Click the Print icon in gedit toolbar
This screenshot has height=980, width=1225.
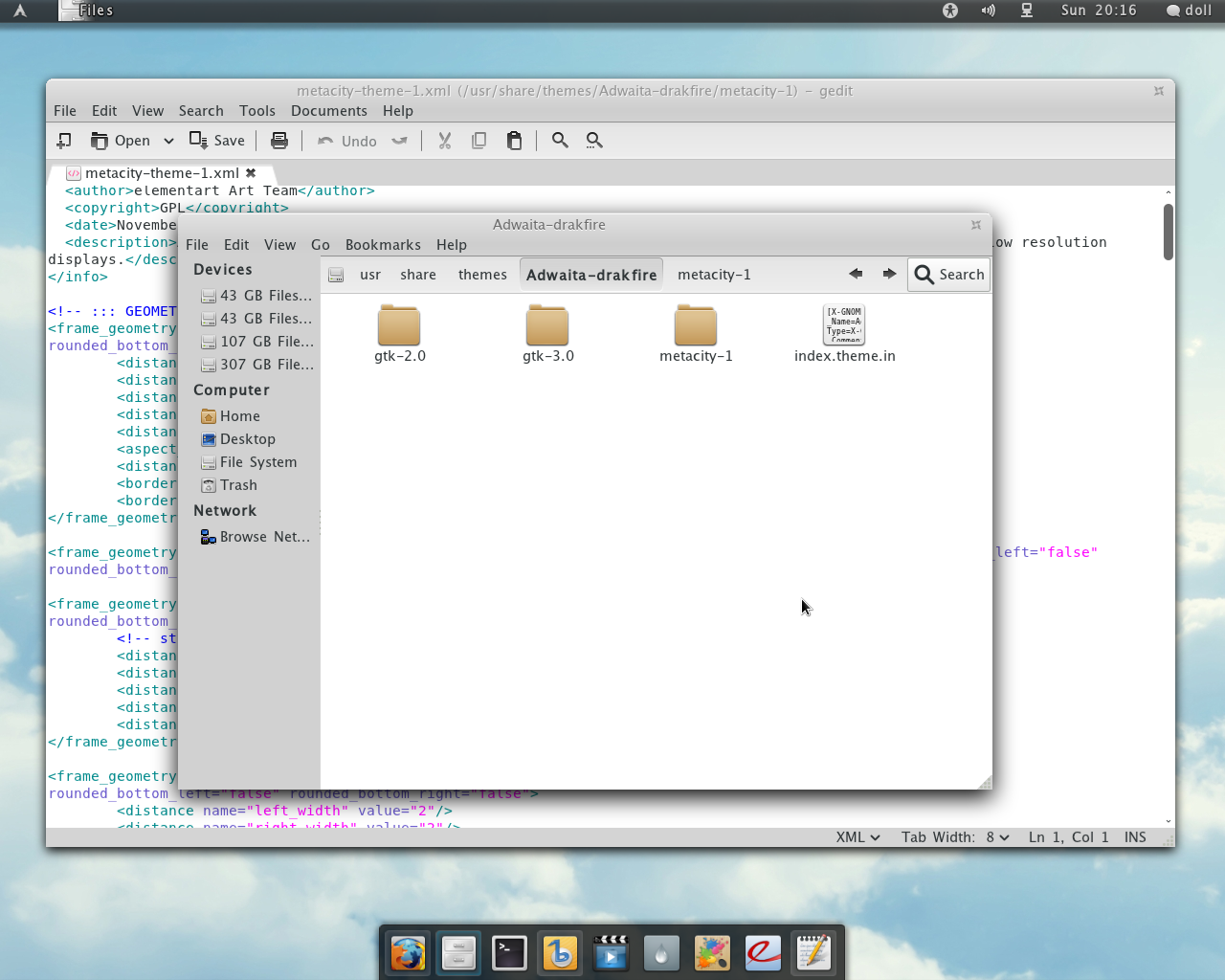click(279, 141)
